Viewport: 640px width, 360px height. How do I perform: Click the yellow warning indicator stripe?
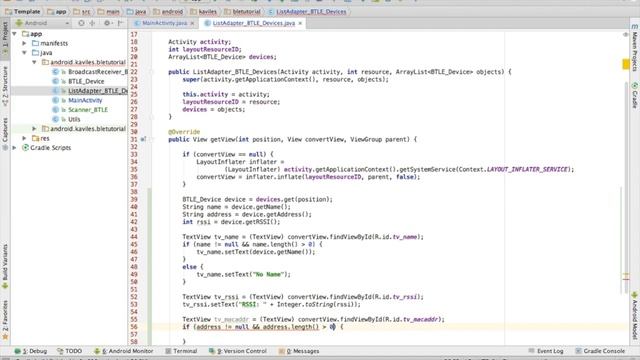point(626,64)
